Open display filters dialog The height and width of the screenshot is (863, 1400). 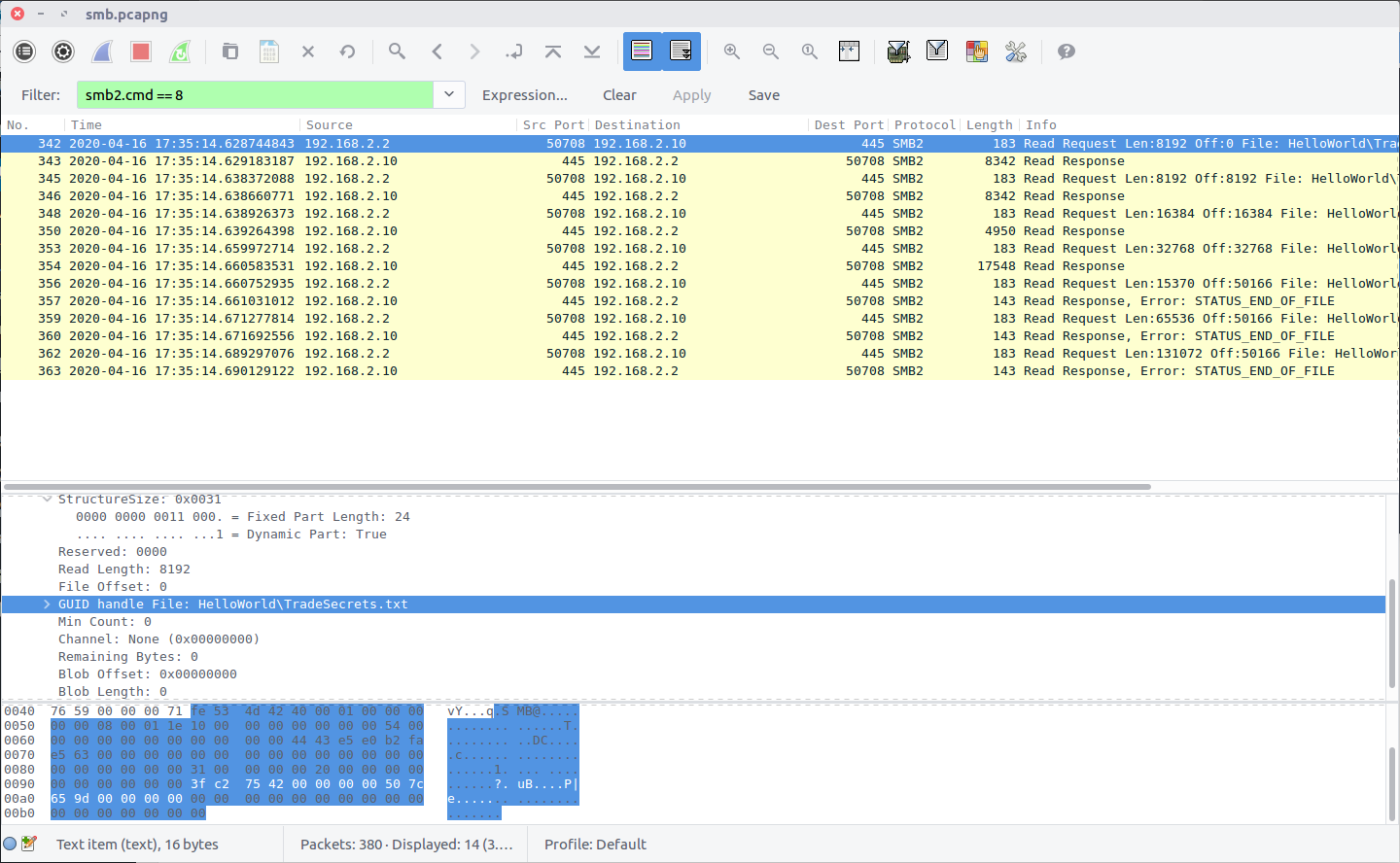coord(937,52)
